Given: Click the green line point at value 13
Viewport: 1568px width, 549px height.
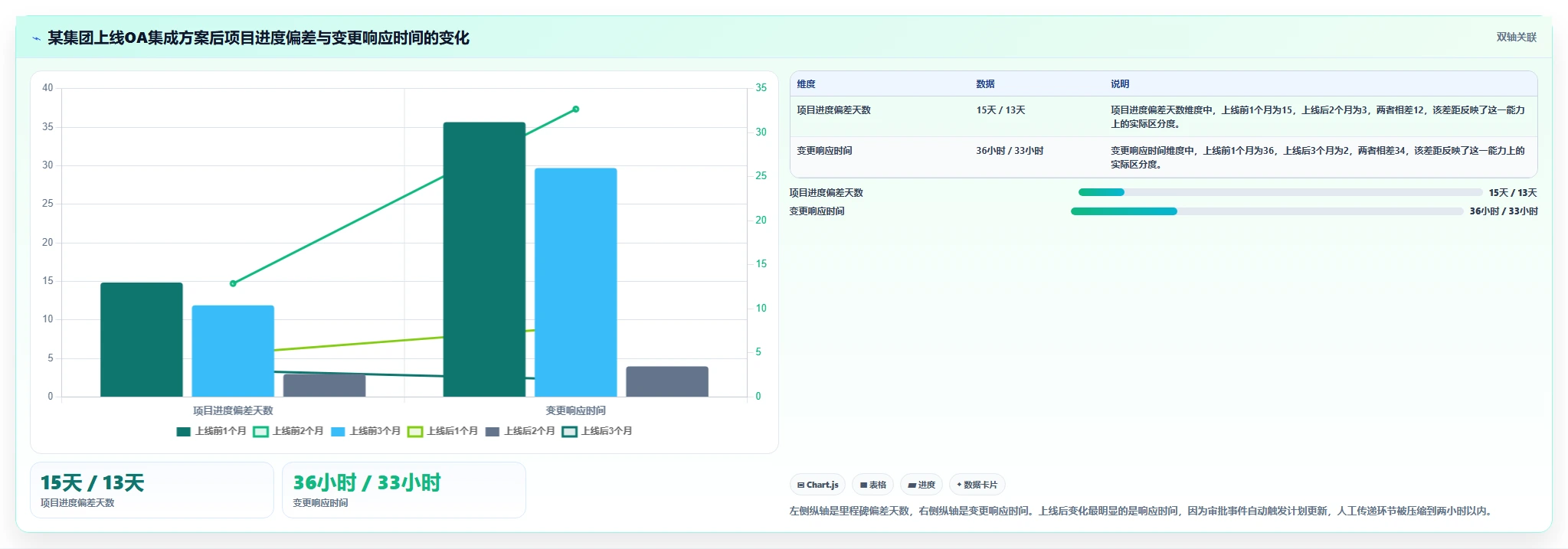Looking at the screenshot, I should pyautogui.click(x=233, y=283).
